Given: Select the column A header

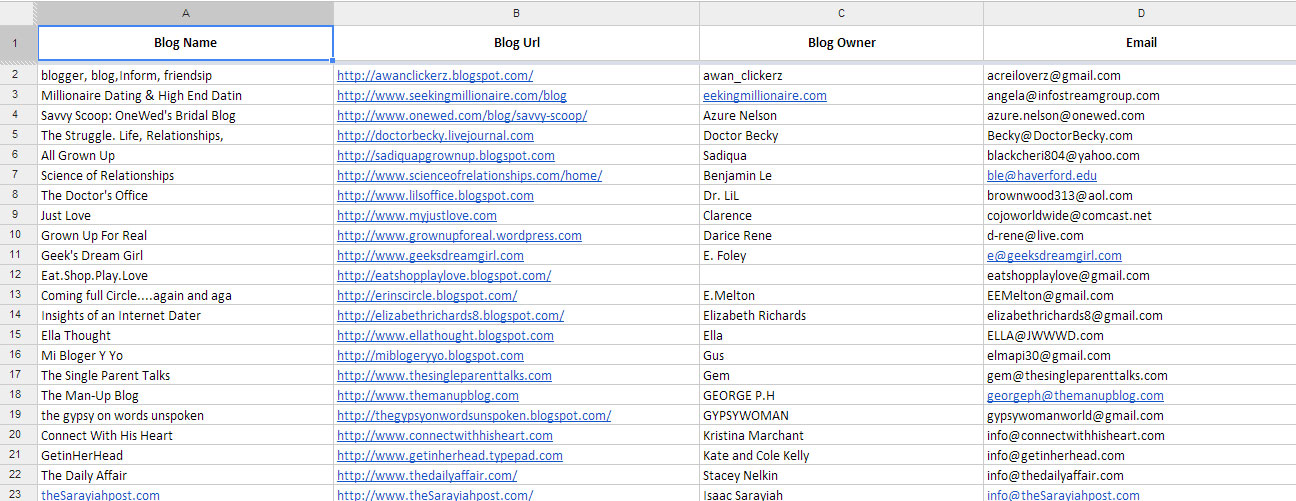Looking at the screenshot, I should (185, 13).
